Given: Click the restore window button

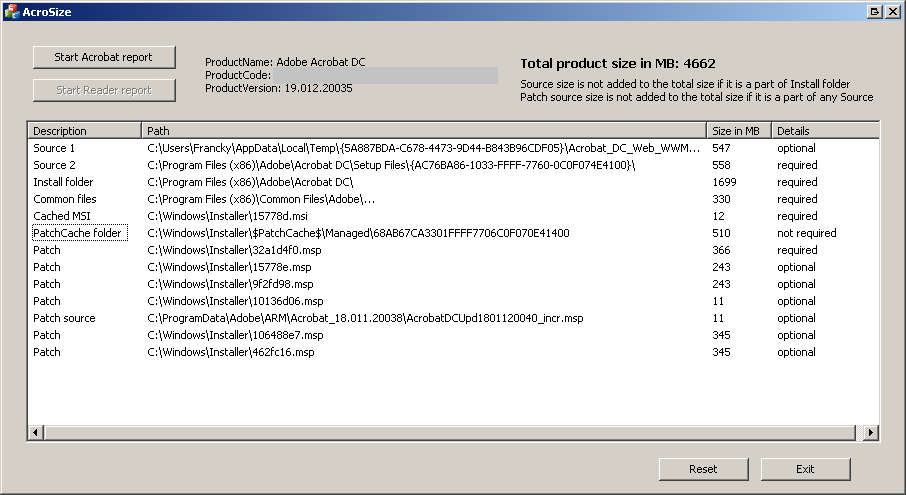Looking at the screenshot, I should (875, 11).
